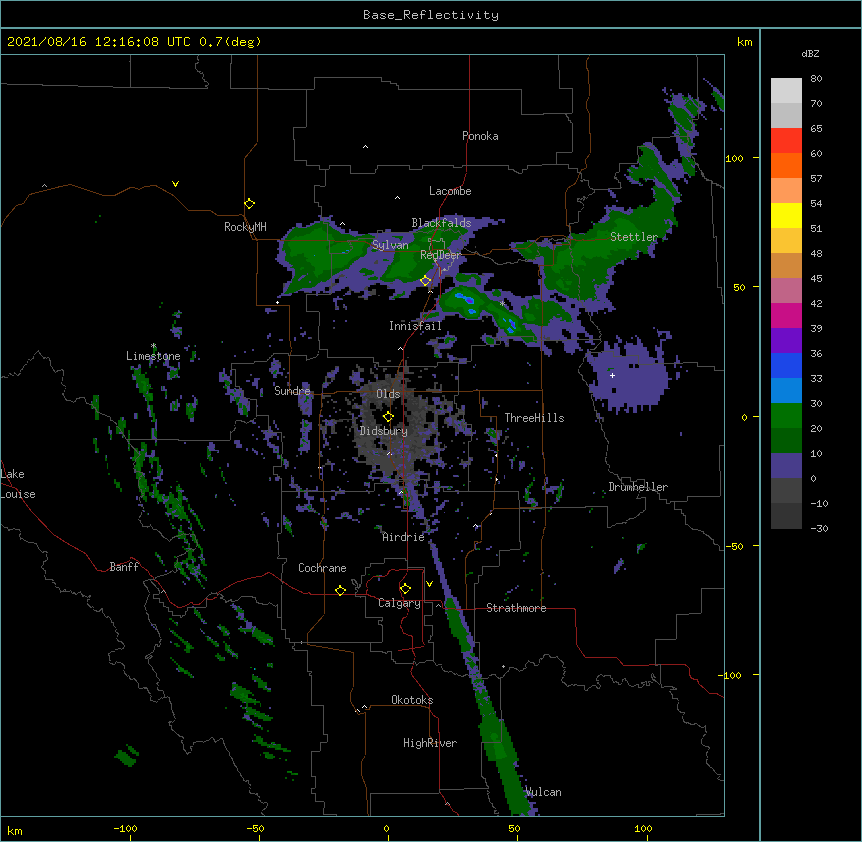Image resolution: width=862 pixels, height=842 pixels.
Task: Click the yellow V marker northwest of RockyMH
Action: click(175, 184)
